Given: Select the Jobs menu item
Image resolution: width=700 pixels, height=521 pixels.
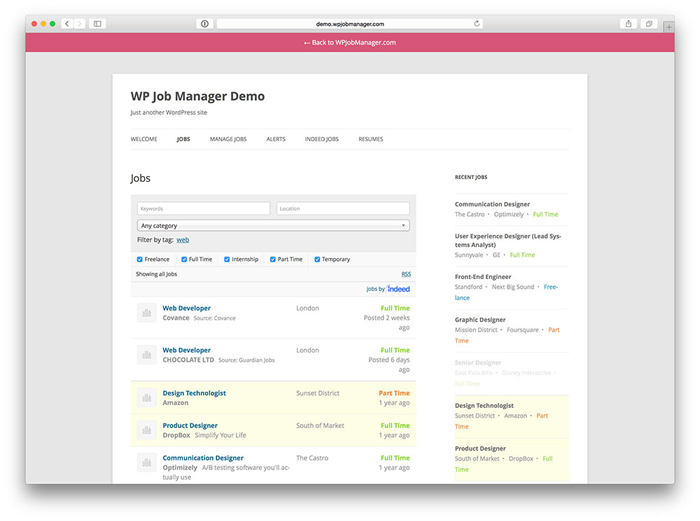Looking at the screenshot, I should click(183, 139).
